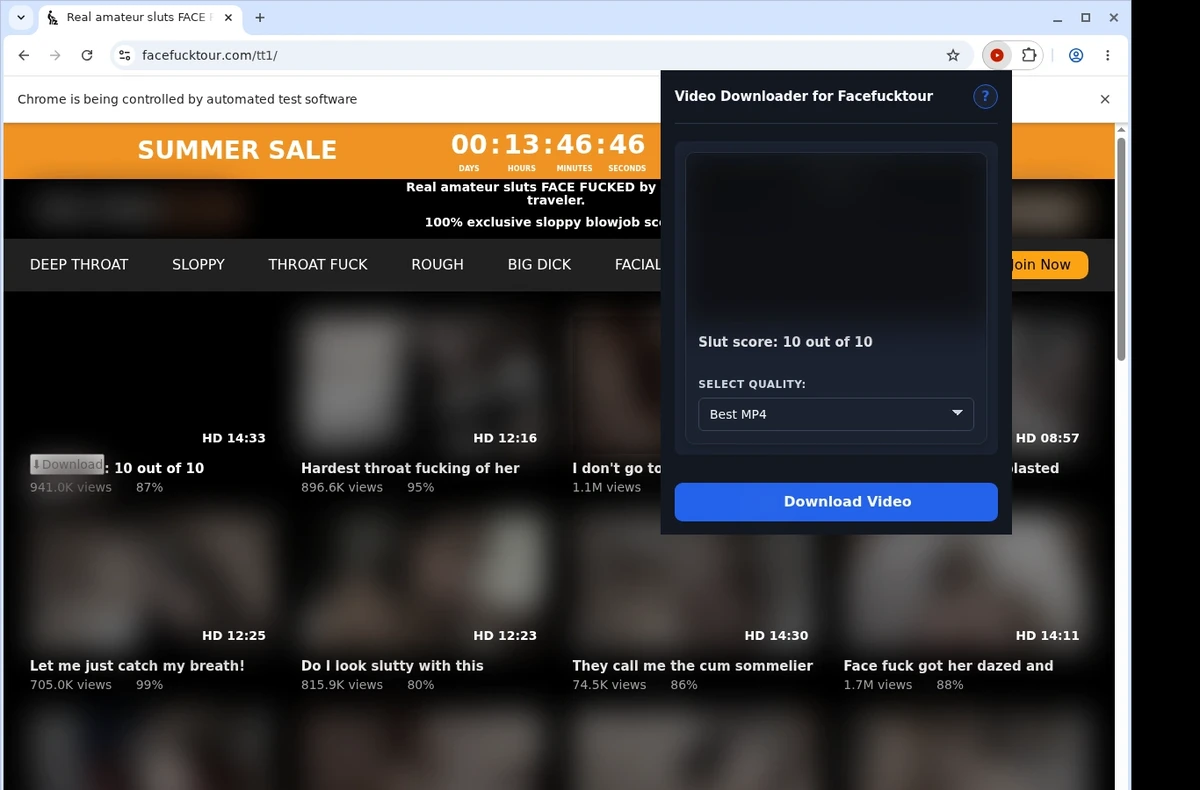Open the 'They call me the cum sommelier' title
The image size is (1200, 790).
pyautogui.click(x=692, y=666)
